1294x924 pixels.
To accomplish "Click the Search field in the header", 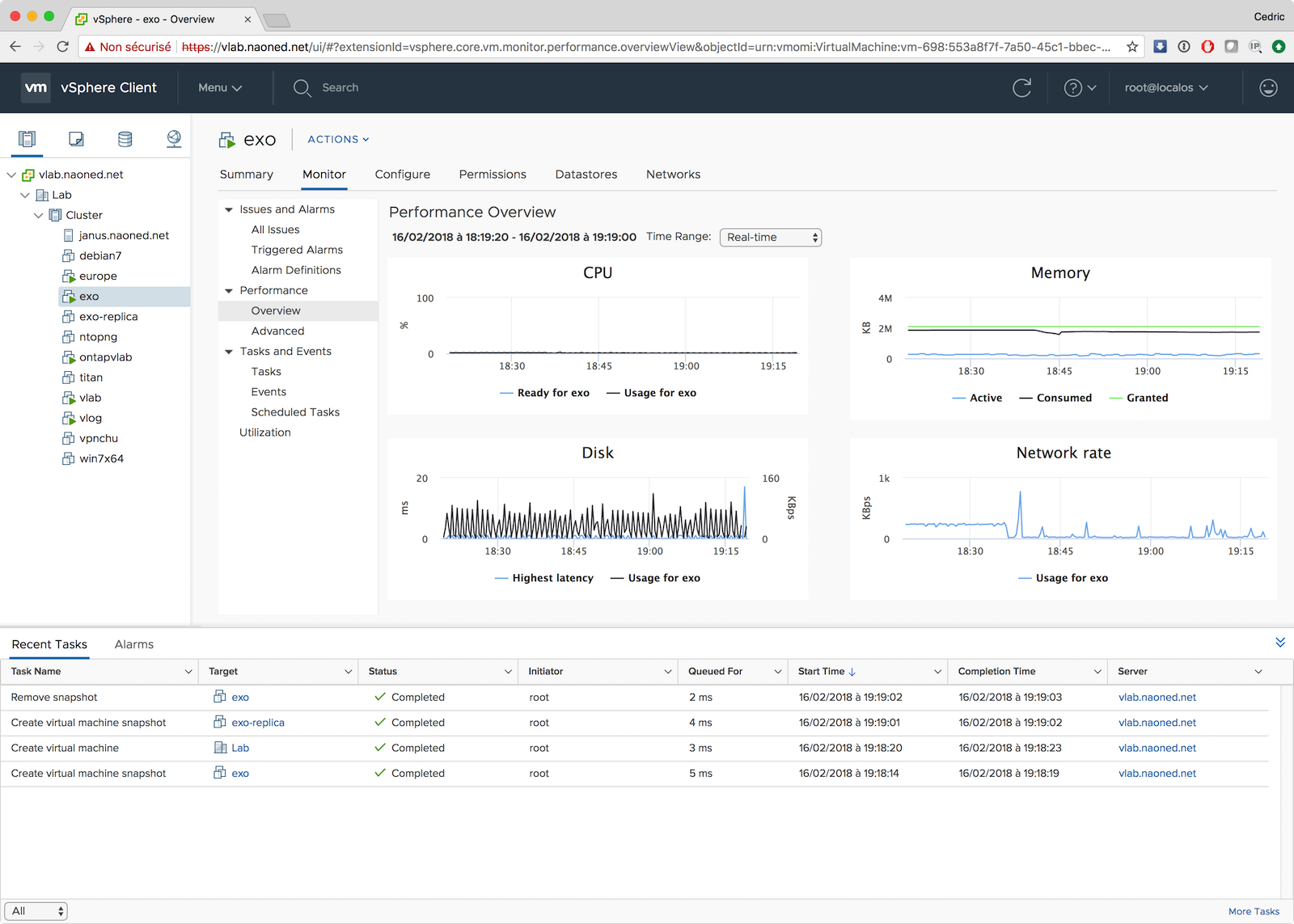I will (x=340, y=87).
